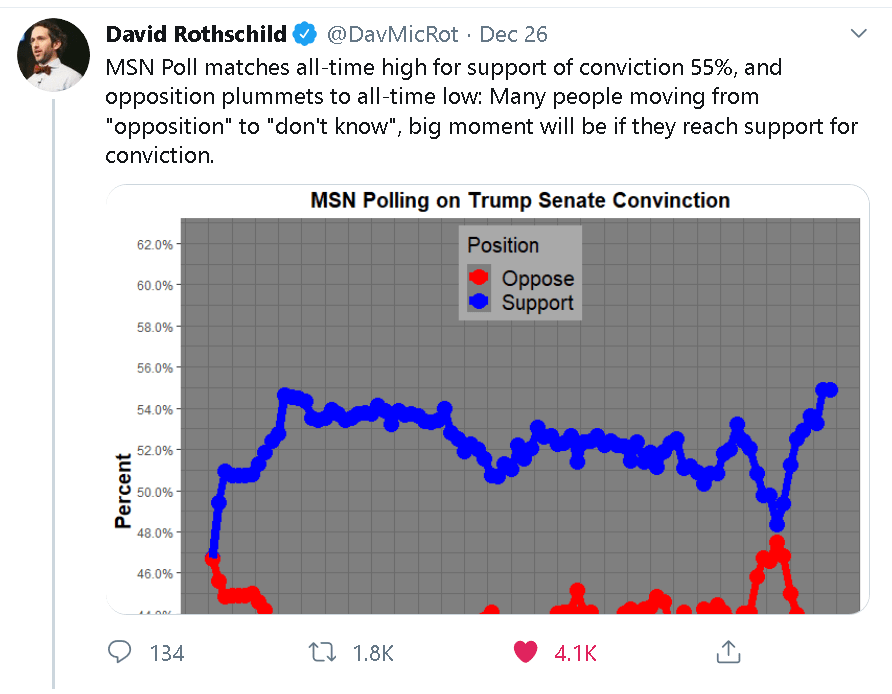Open David Rothschild's profile photo
The width and height of the screenshot is (892, 694).
[52, 53]
